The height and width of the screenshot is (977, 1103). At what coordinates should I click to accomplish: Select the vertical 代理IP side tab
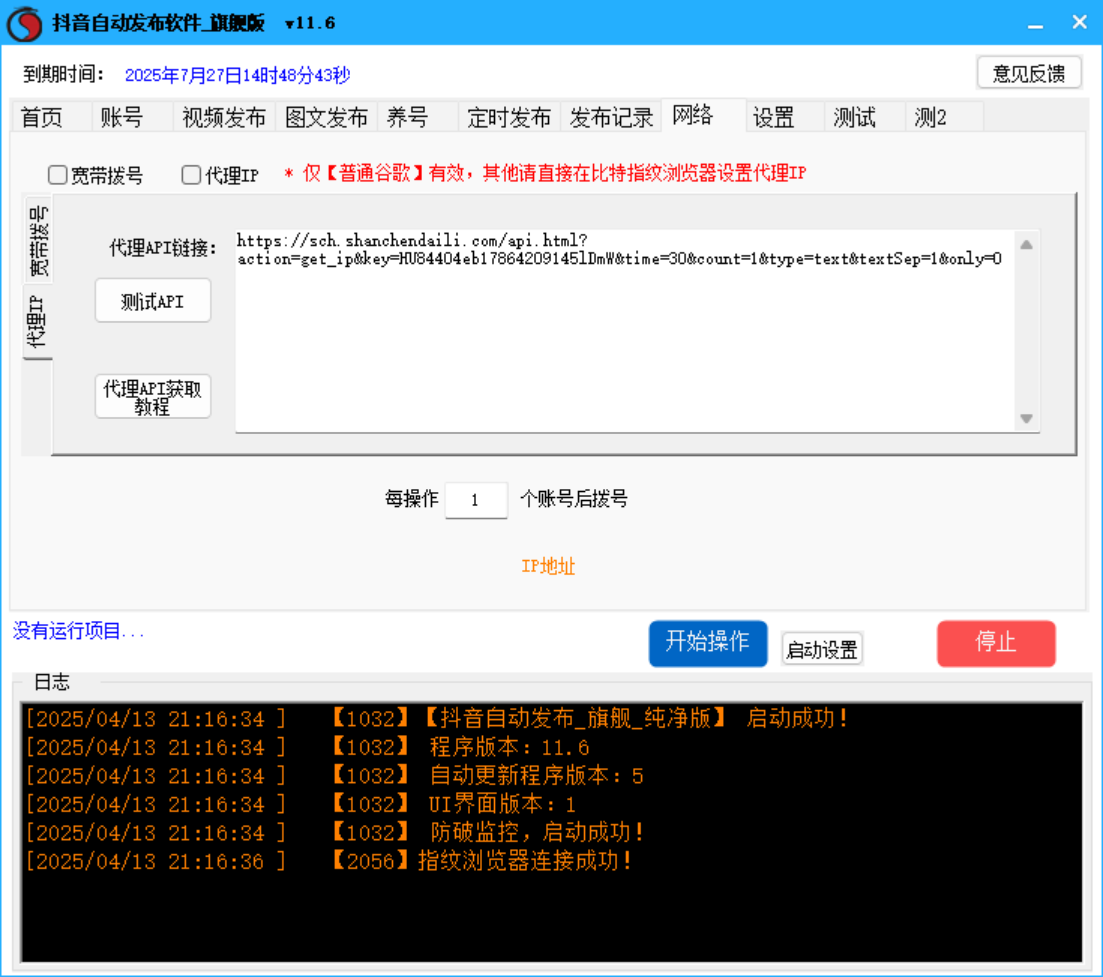tap(37, 322)
